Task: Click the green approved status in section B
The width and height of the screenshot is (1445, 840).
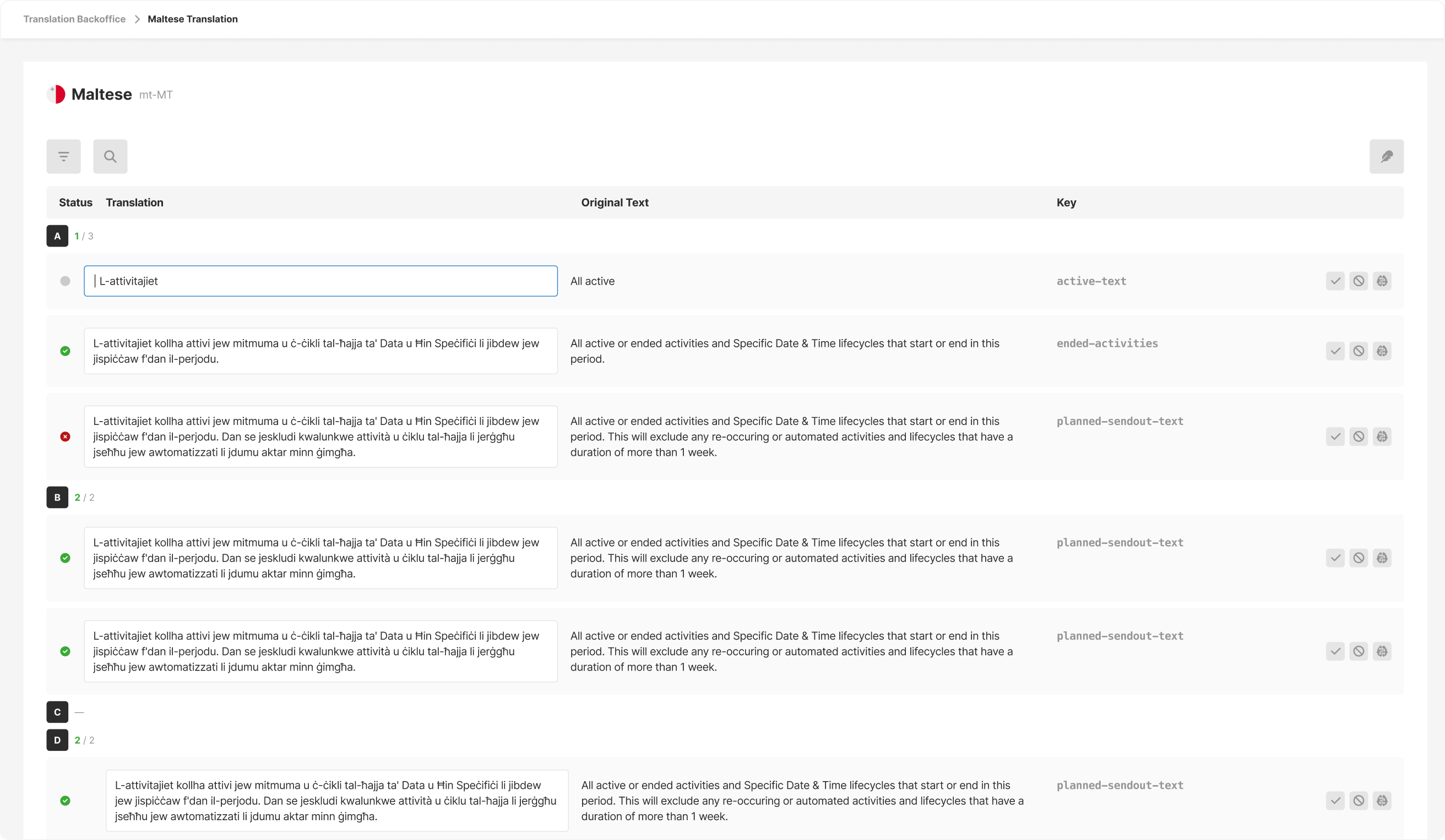Action: point(66,558)
